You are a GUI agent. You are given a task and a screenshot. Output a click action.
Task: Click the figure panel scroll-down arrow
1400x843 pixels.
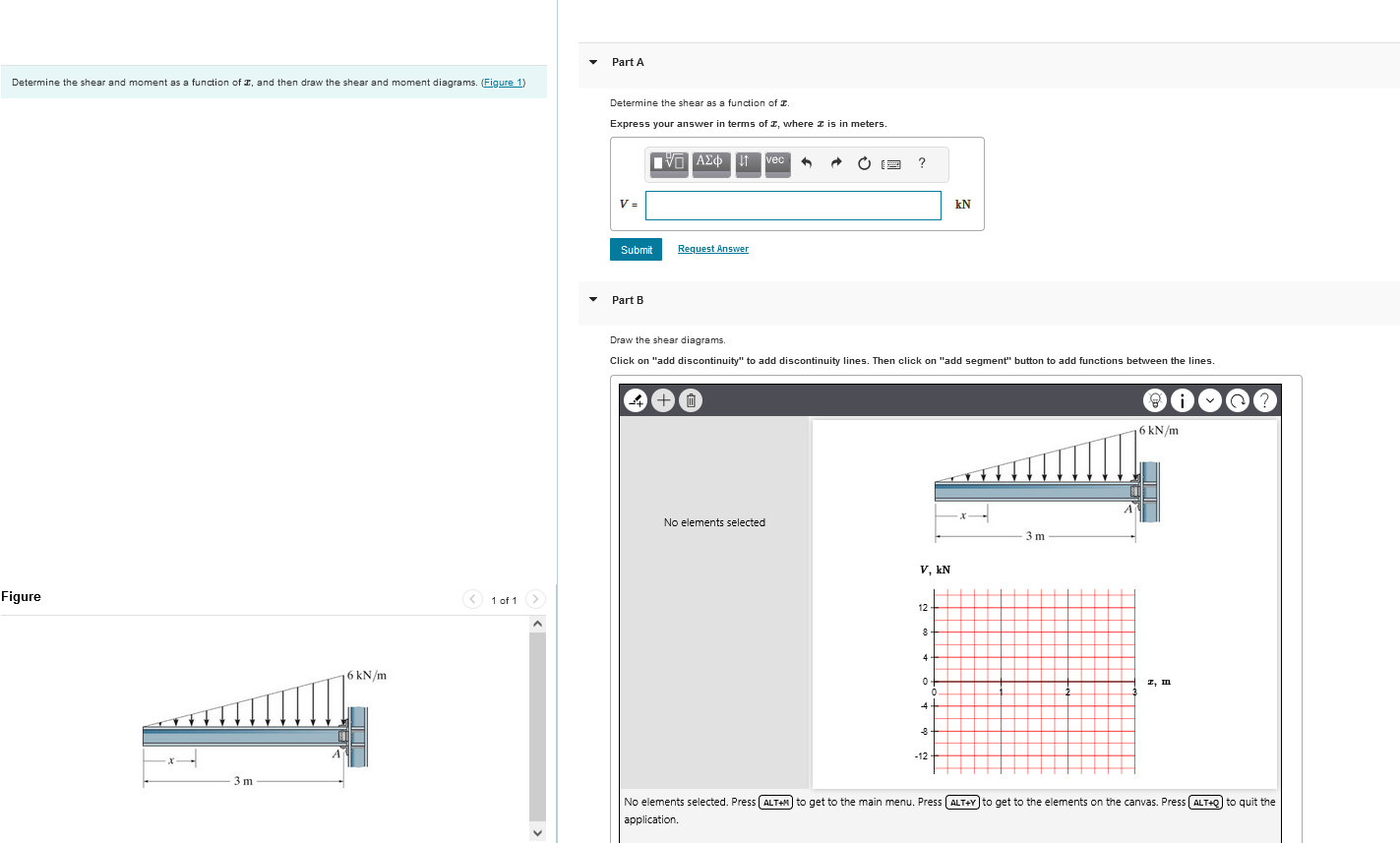(537, 833)
